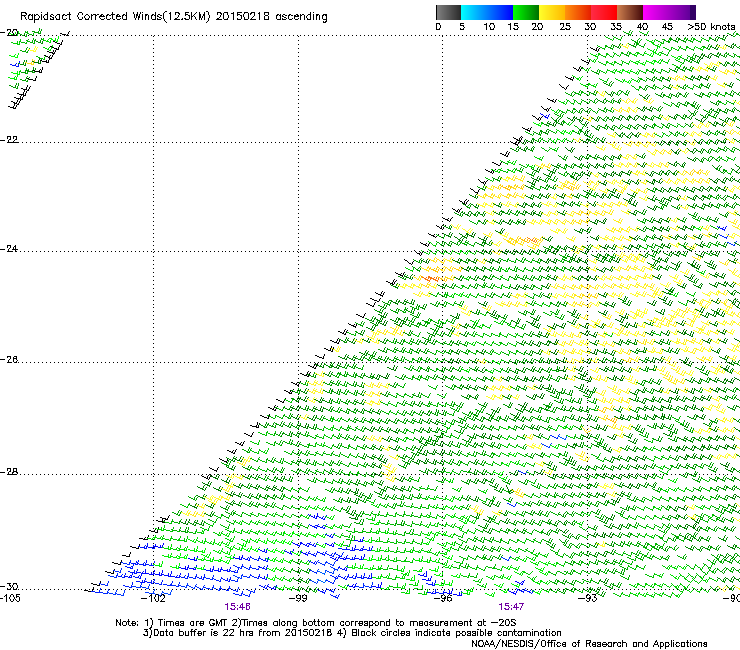Click the longitude label '-93'
The width and height of the screenshot is (740, 650).
coord(588,598)
